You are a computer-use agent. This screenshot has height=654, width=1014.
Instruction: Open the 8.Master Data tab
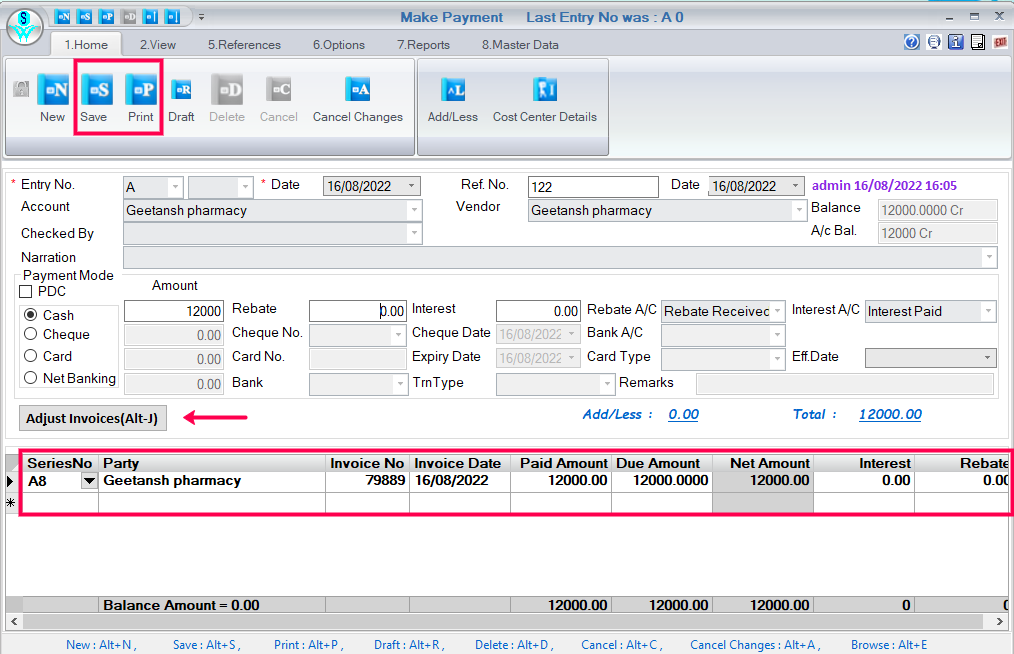(520, 45)
